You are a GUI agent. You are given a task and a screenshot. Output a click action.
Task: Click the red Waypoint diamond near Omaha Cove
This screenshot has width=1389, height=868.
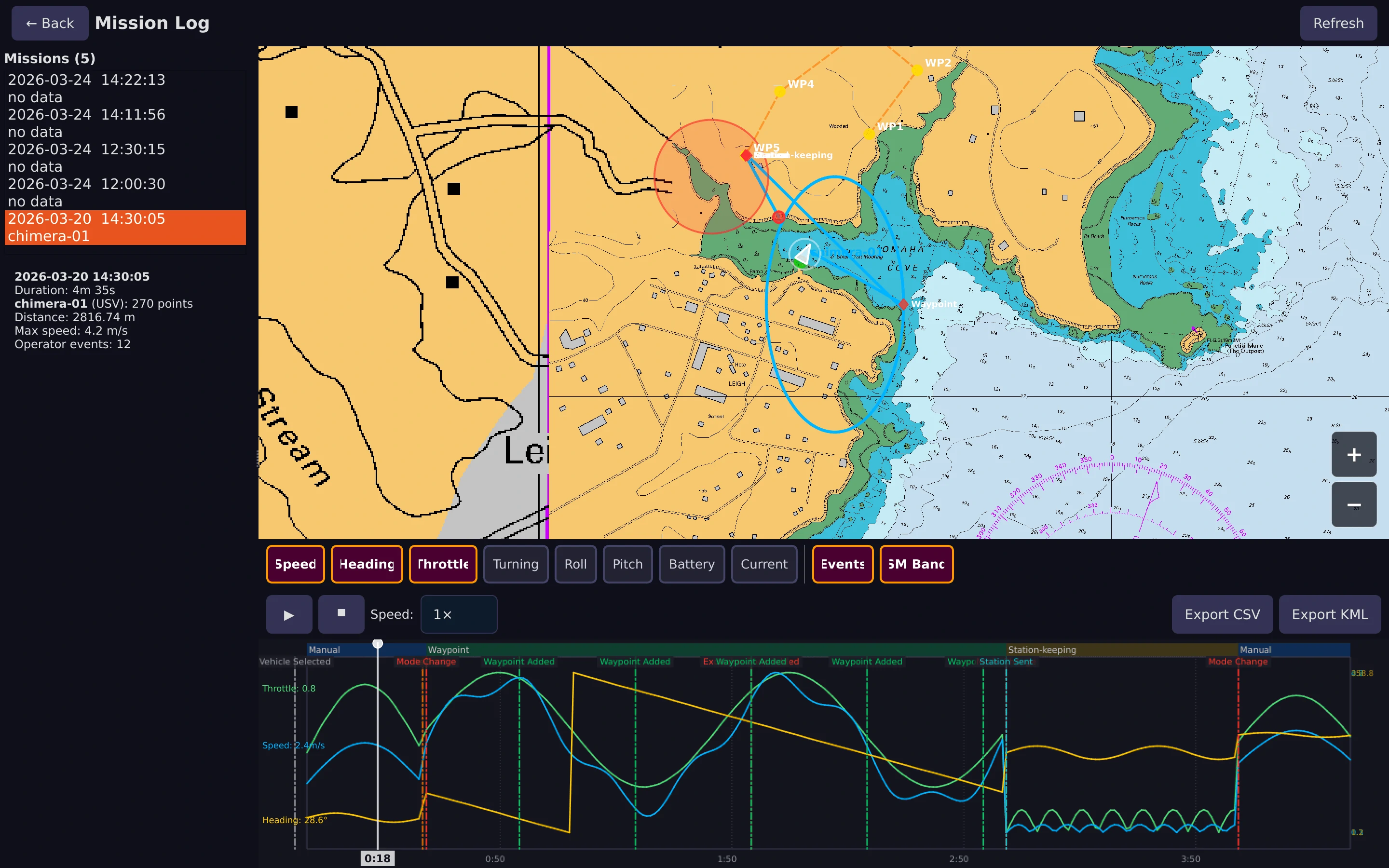pyautogui.click(x=903, y=304)
